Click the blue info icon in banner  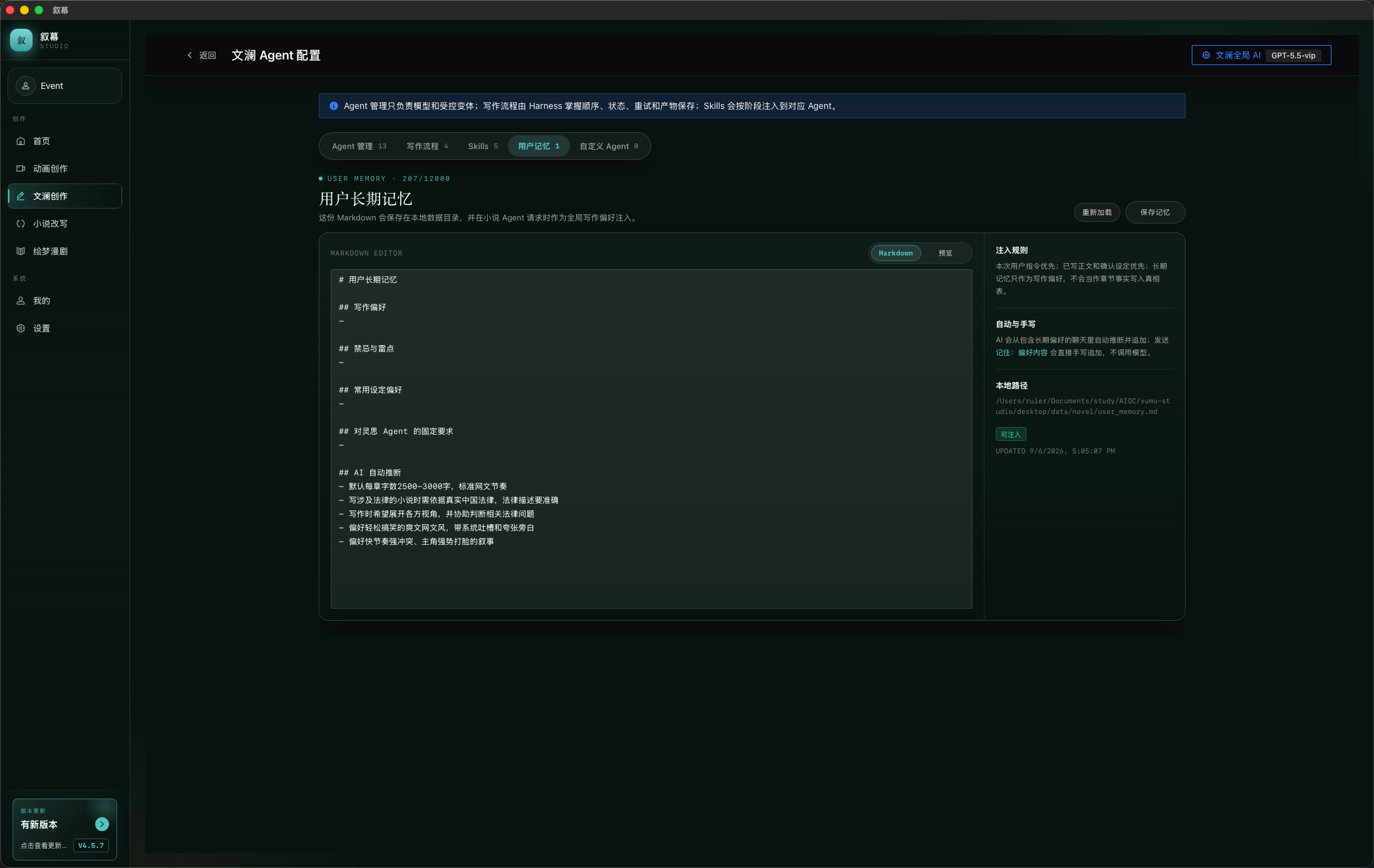point(334,106)
